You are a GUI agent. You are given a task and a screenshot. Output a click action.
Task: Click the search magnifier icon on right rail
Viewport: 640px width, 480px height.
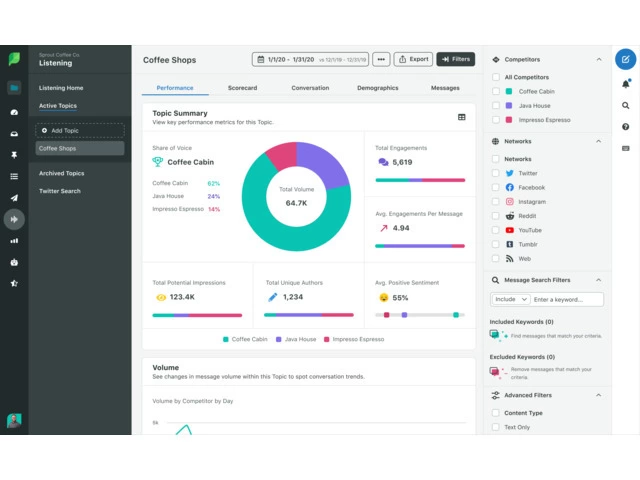point(625,105)
